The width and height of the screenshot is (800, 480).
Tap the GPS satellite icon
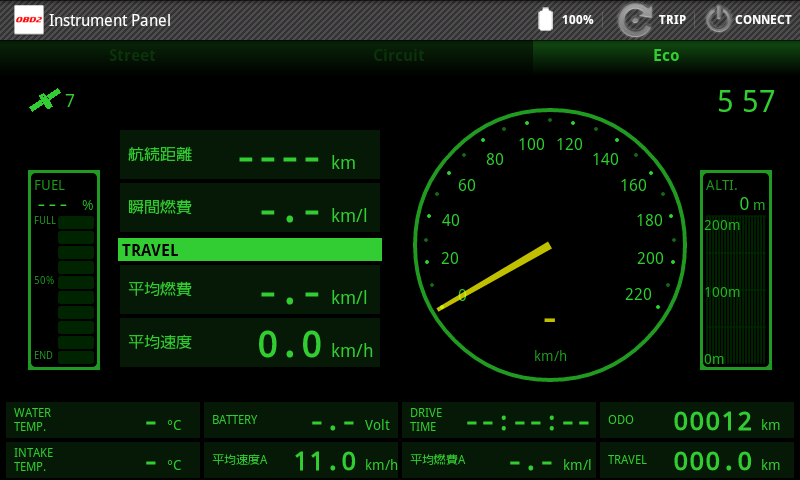[45, 99]
